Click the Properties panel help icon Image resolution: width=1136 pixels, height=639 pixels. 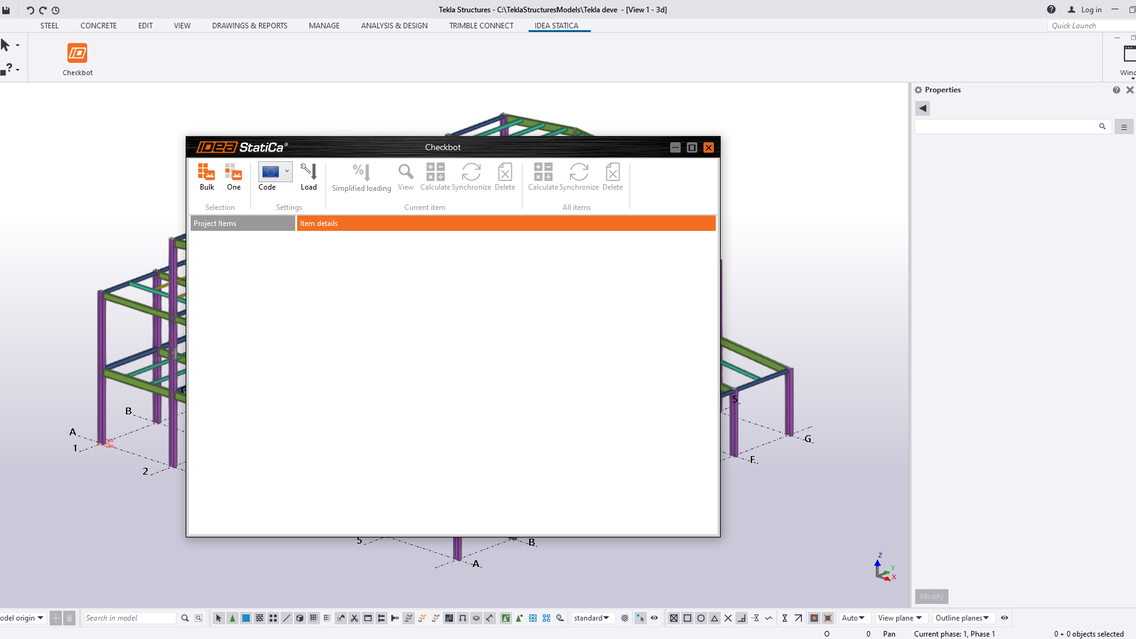(1116, 90)
